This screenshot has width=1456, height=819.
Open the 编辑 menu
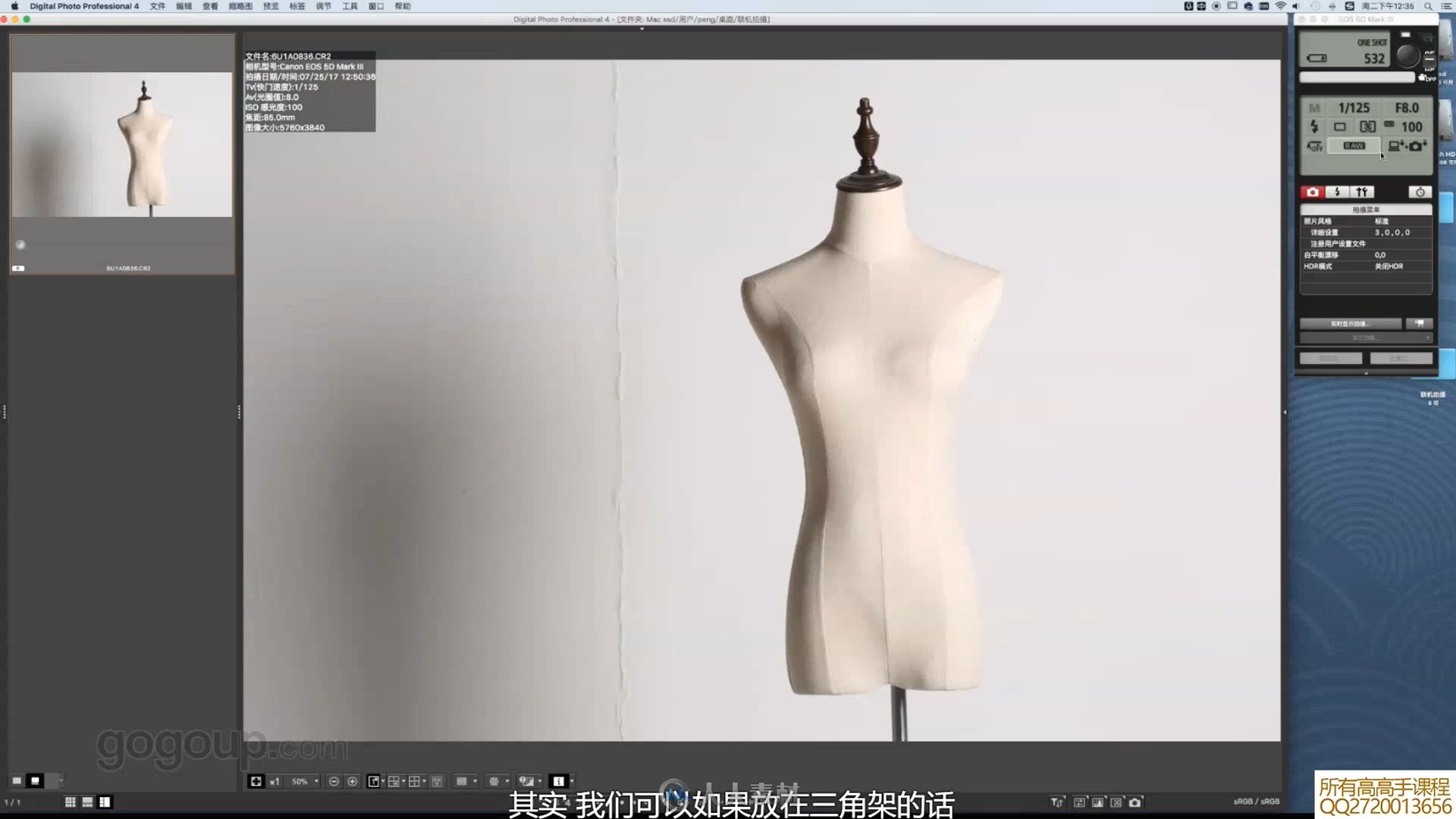coord(184,6)
